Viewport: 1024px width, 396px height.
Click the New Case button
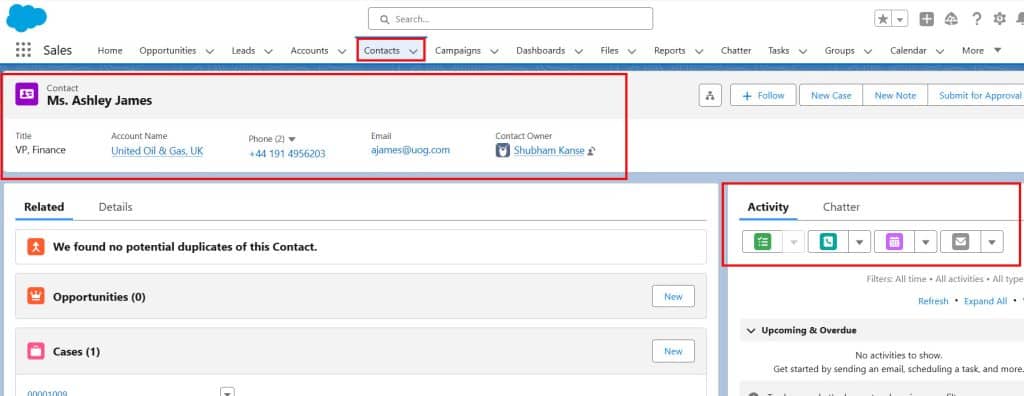point(831,95)
